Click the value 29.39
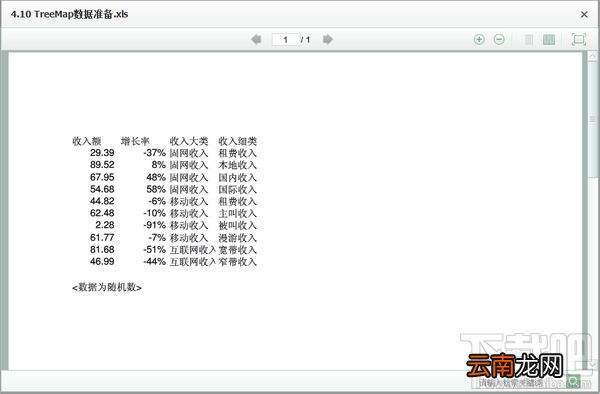 pos(102,153)
